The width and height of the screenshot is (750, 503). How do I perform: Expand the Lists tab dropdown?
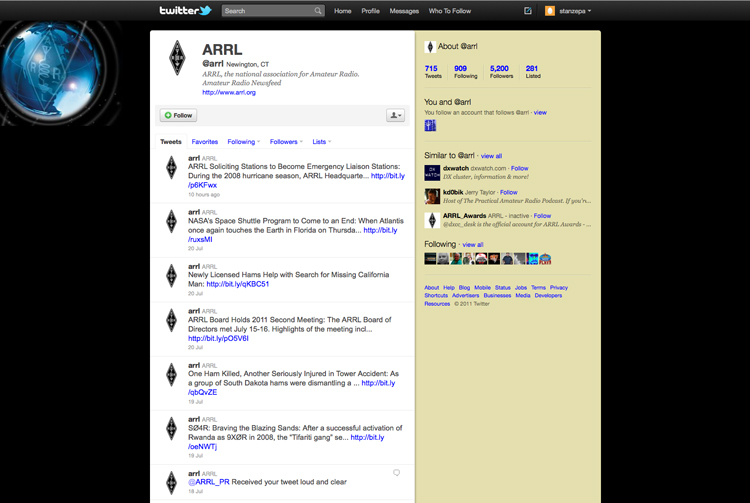click(x=321, y=142)
